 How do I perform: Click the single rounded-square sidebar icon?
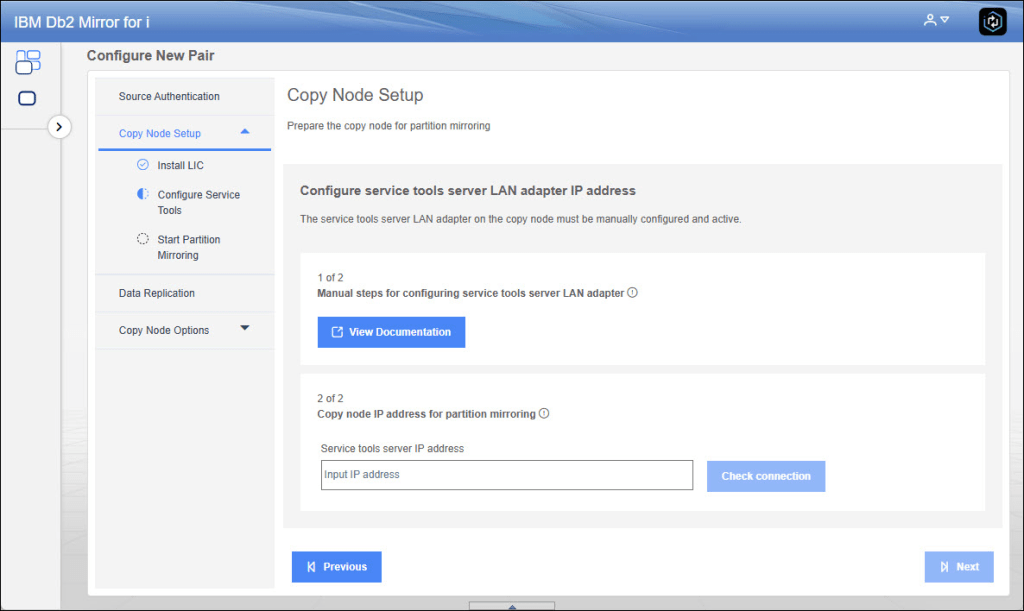pos(27,99)
